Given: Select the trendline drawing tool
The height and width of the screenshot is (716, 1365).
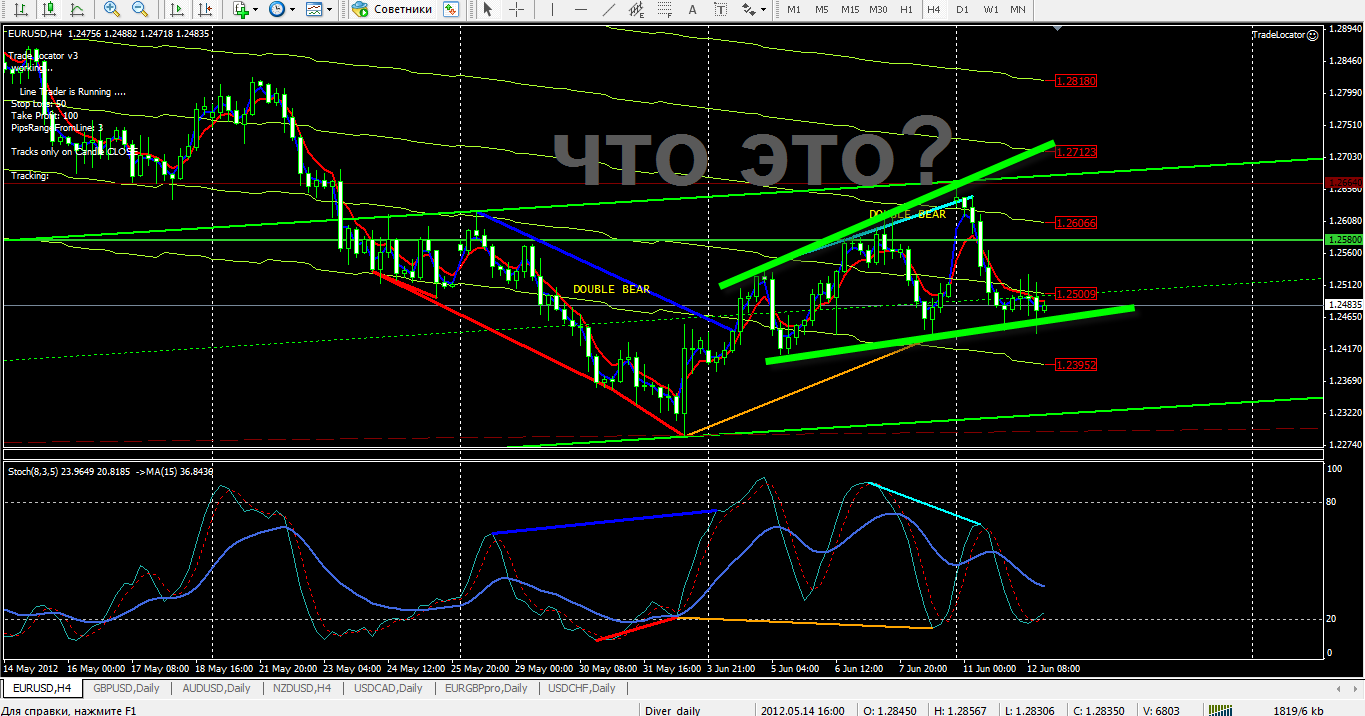Looking at the screenshot, I should pos(608,9).
